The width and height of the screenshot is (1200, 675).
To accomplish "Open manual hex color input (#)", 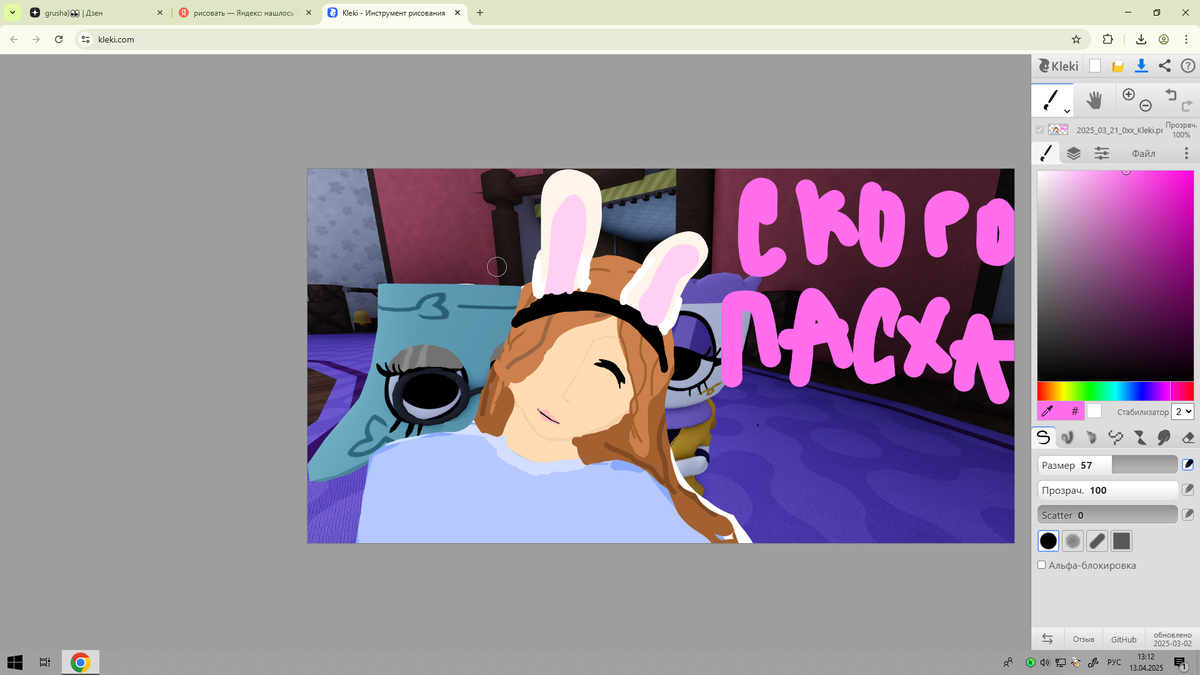I will coord(1075,411).
